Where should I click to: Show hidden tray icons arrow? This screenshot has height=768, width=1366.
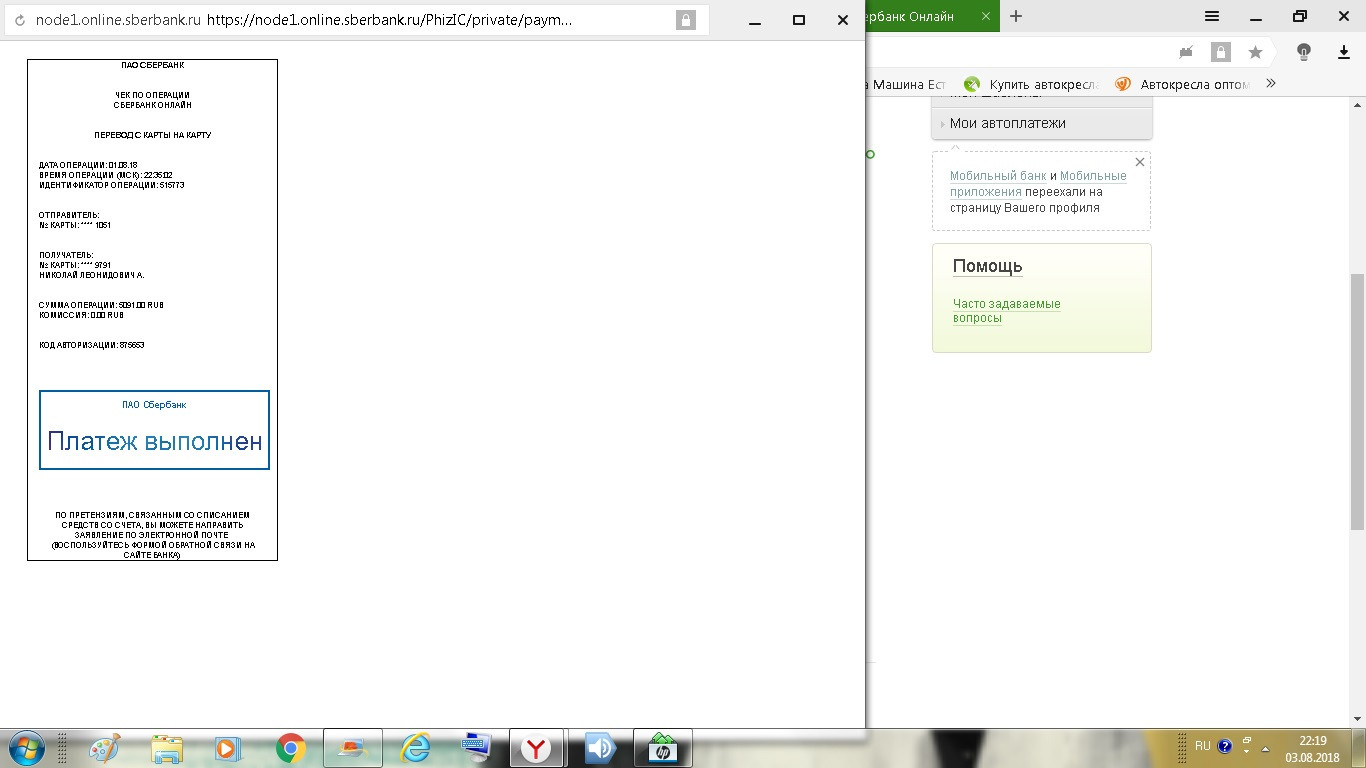tap(1266, 748)
